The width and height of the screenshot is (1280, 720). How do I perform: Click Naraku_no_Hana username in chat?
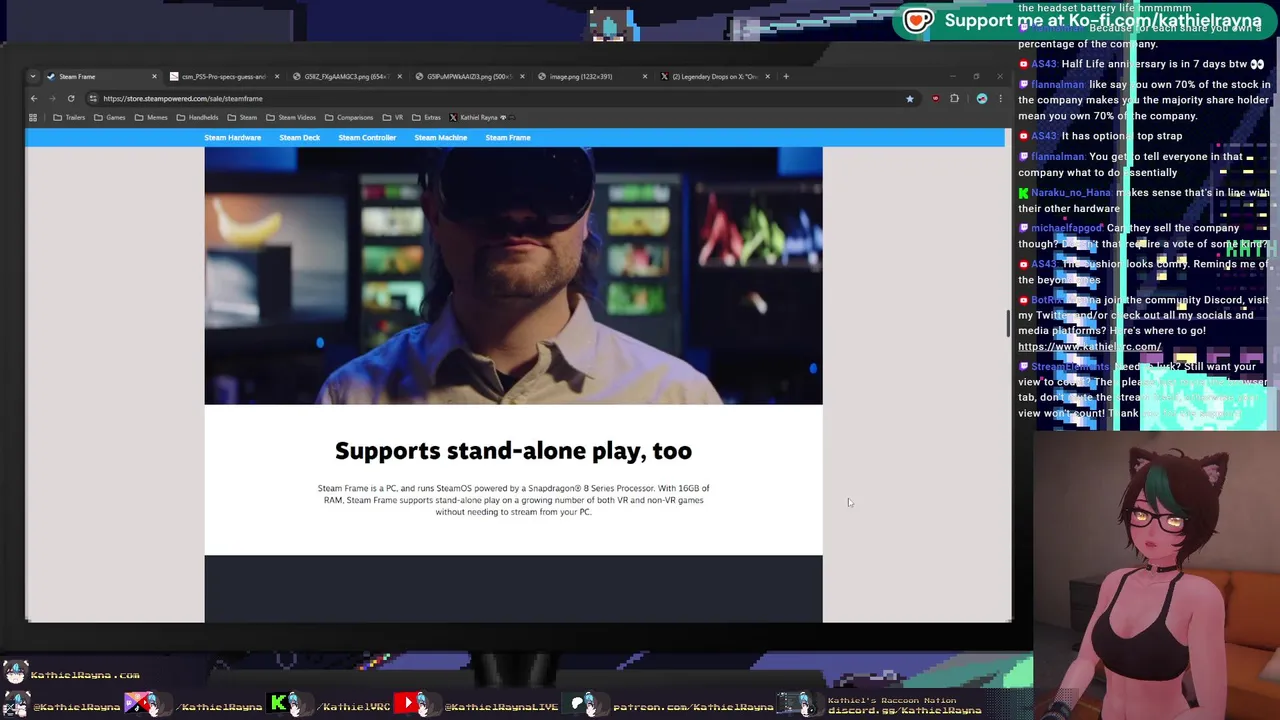pos(1070,193)
